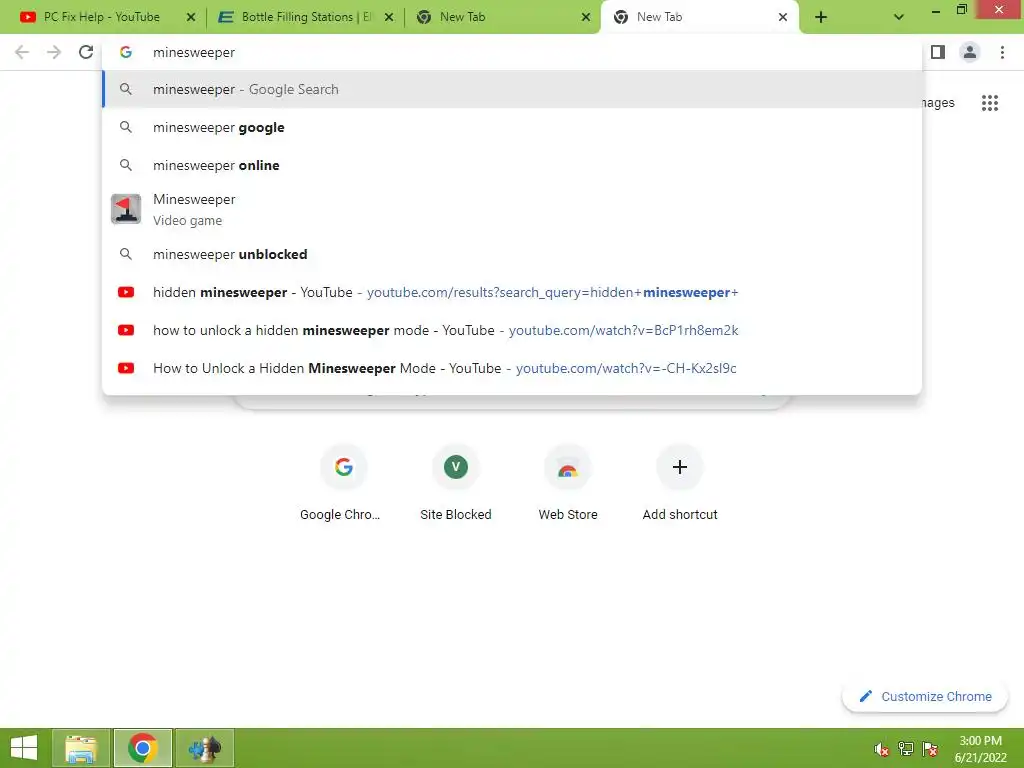
Task: Click the network tray icon
Action: pyautogui.click(x=906, y=749)
